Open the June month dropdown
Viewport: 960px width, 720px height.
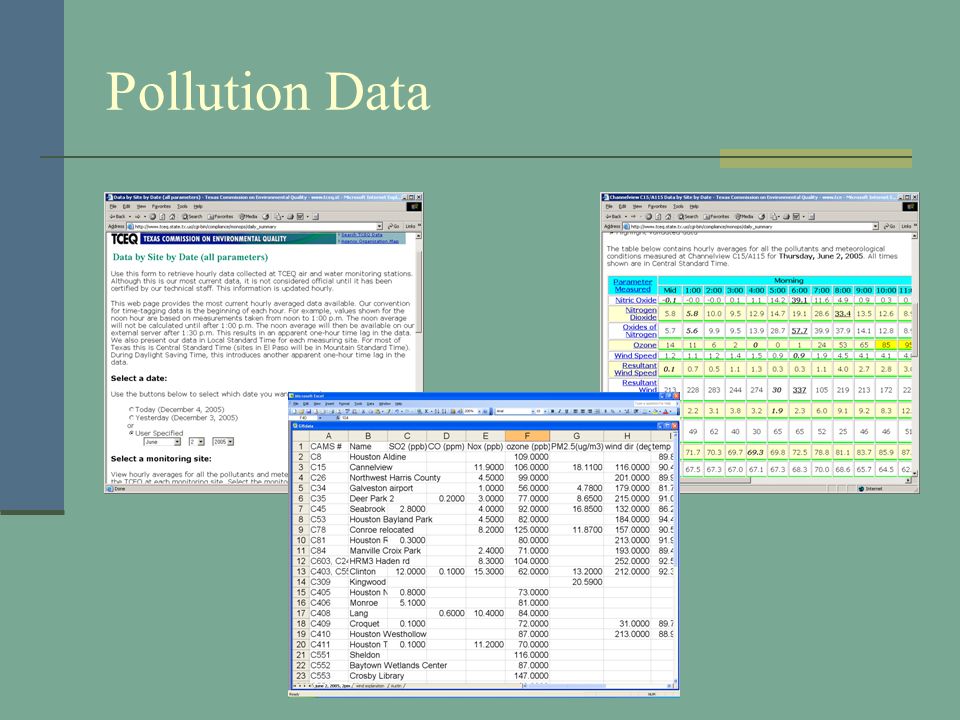[178, 441]
